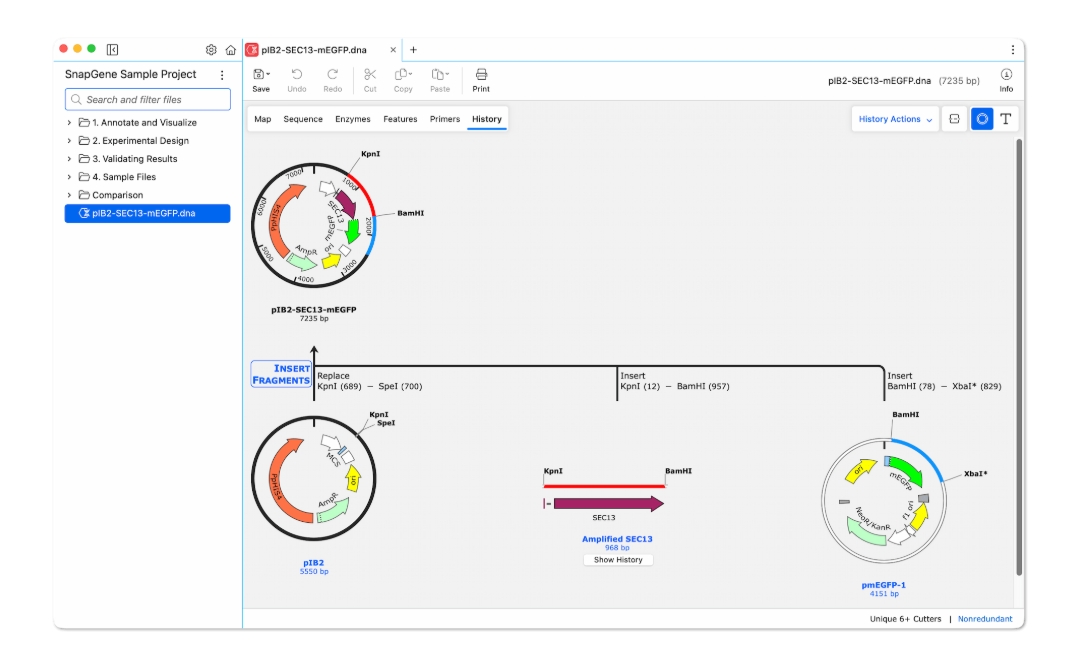The height and width of the screenshot is (653, 1083).
Task: Click Replace KpnI (689) – SpeI (700) text
Action: click(x=370, y=381)
